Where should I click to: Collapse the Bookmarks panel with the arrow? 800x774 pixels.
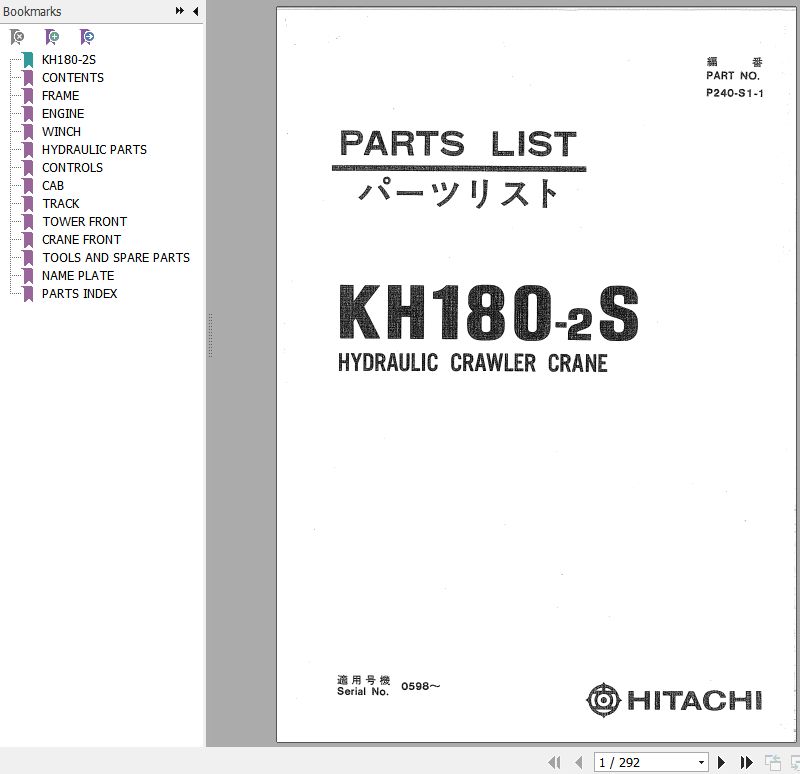[x=195, y=11]
